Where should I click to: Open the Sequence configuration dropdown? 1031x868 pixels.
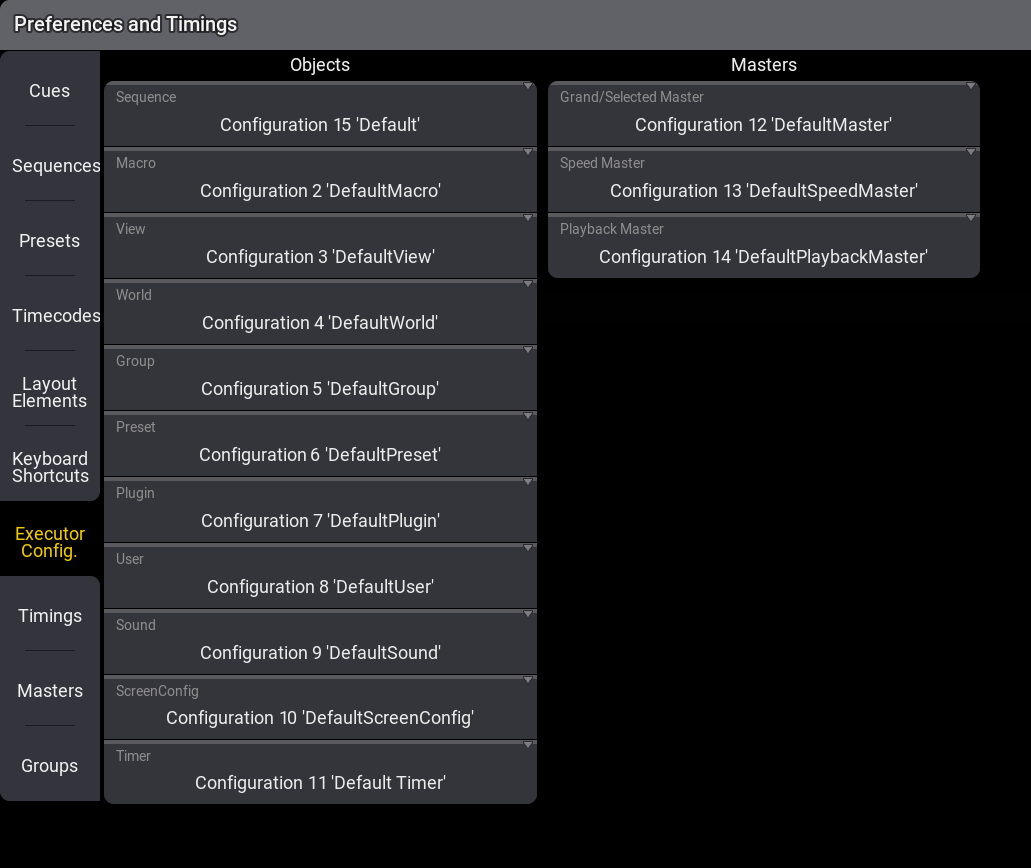click(320, 114)
